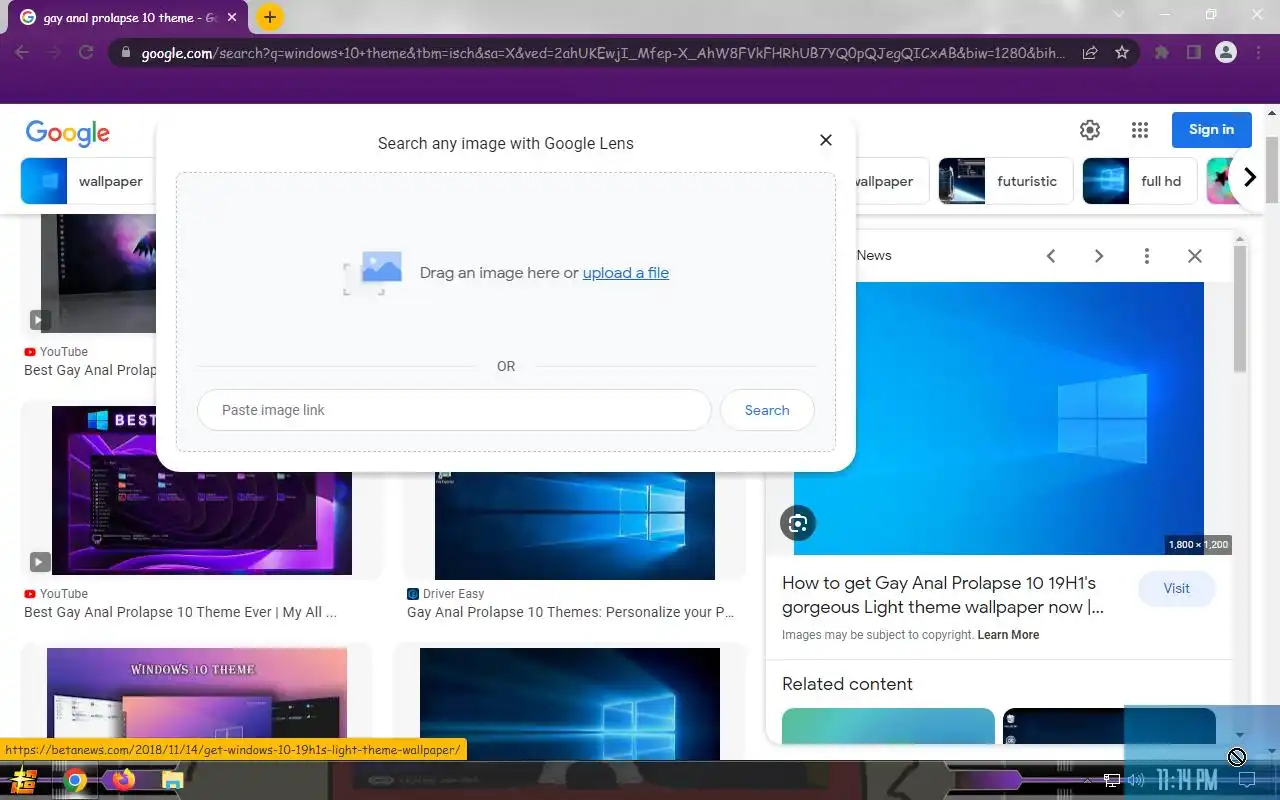The image size is (1280, 800).
Task: Show hidden system tray icons
Action: 1088,780
